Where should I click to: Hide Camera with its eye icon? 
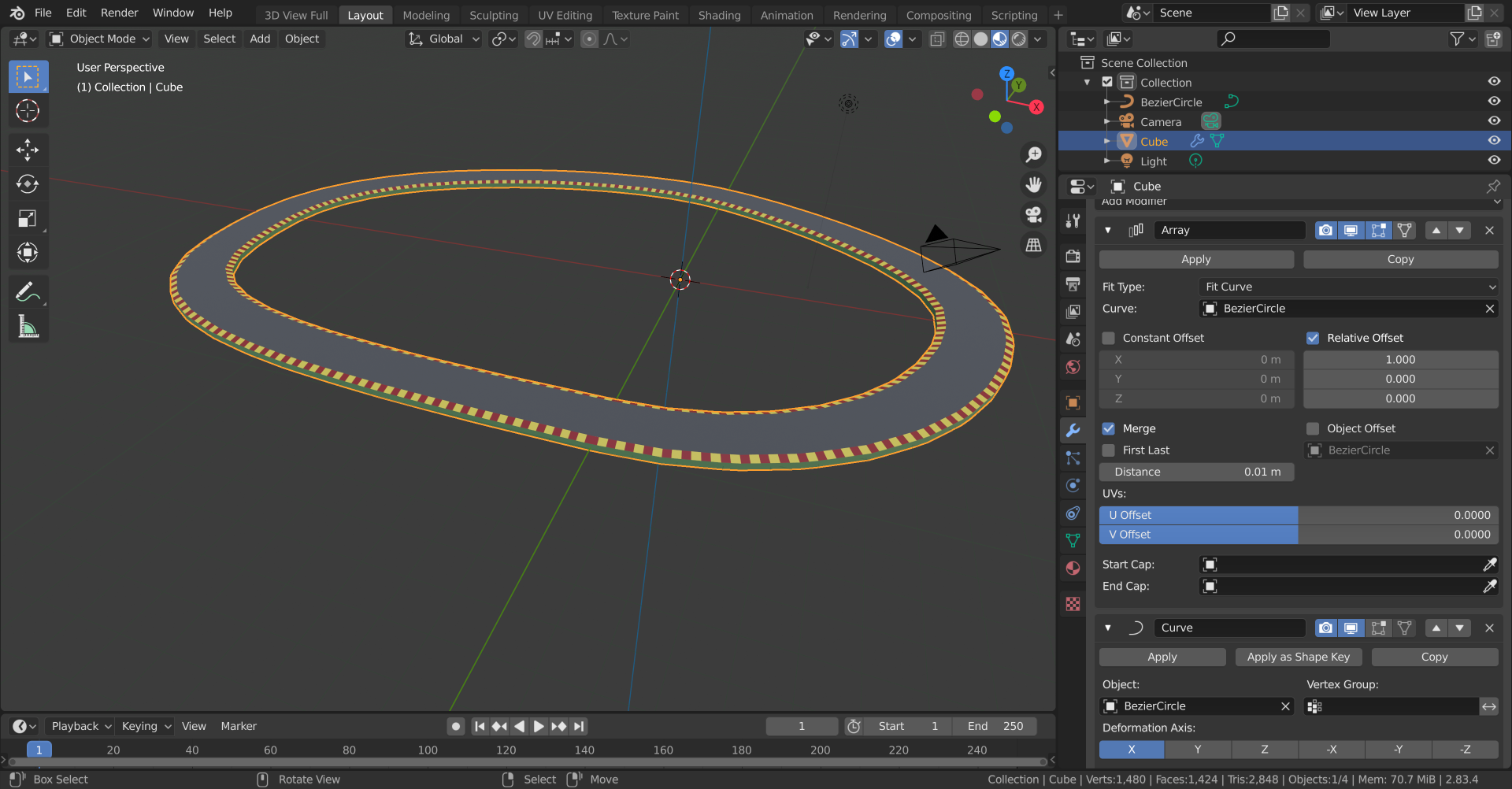pyautogui.click(x=1494, y=121)
